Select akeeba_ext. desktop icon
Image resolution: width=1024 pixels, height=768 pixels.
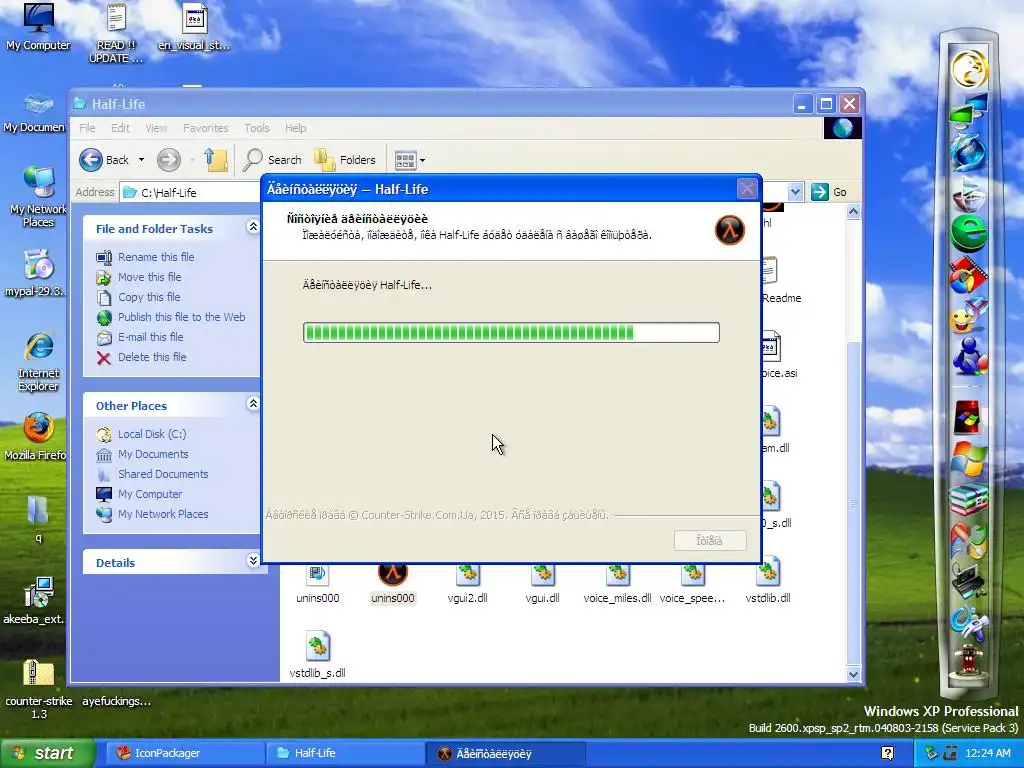[37, 600]
